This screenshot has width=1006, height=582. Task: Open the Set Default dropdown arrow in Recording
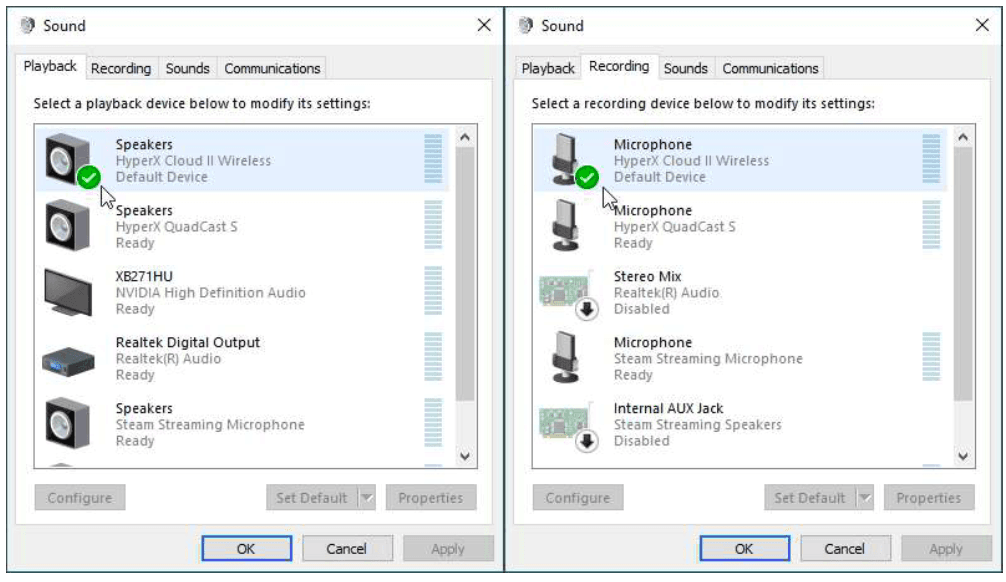pos(864,498)
